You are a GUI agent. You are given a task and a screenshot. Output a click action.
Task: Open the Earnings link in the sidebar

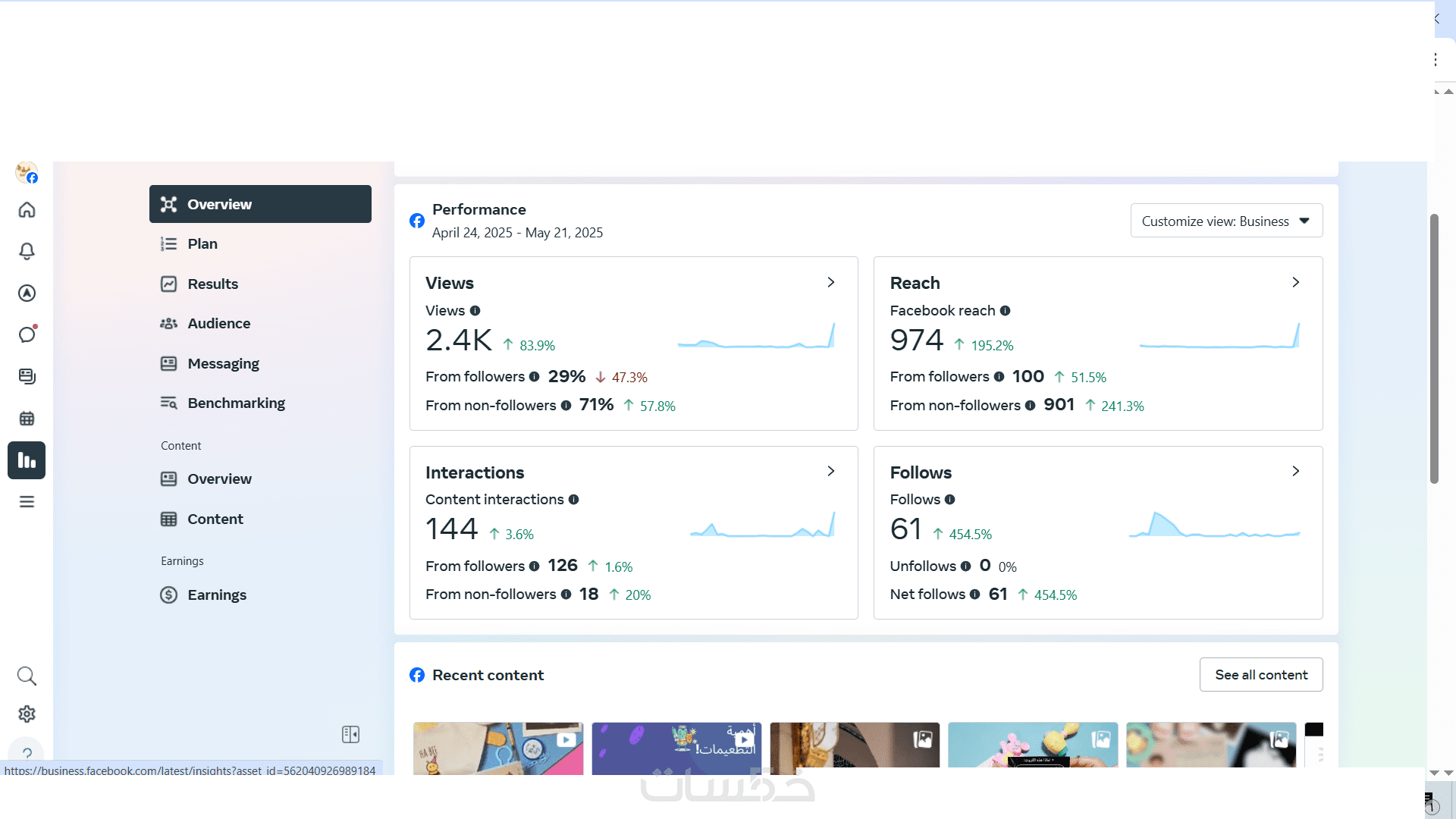pyautogui.click(x=216, y=595)
